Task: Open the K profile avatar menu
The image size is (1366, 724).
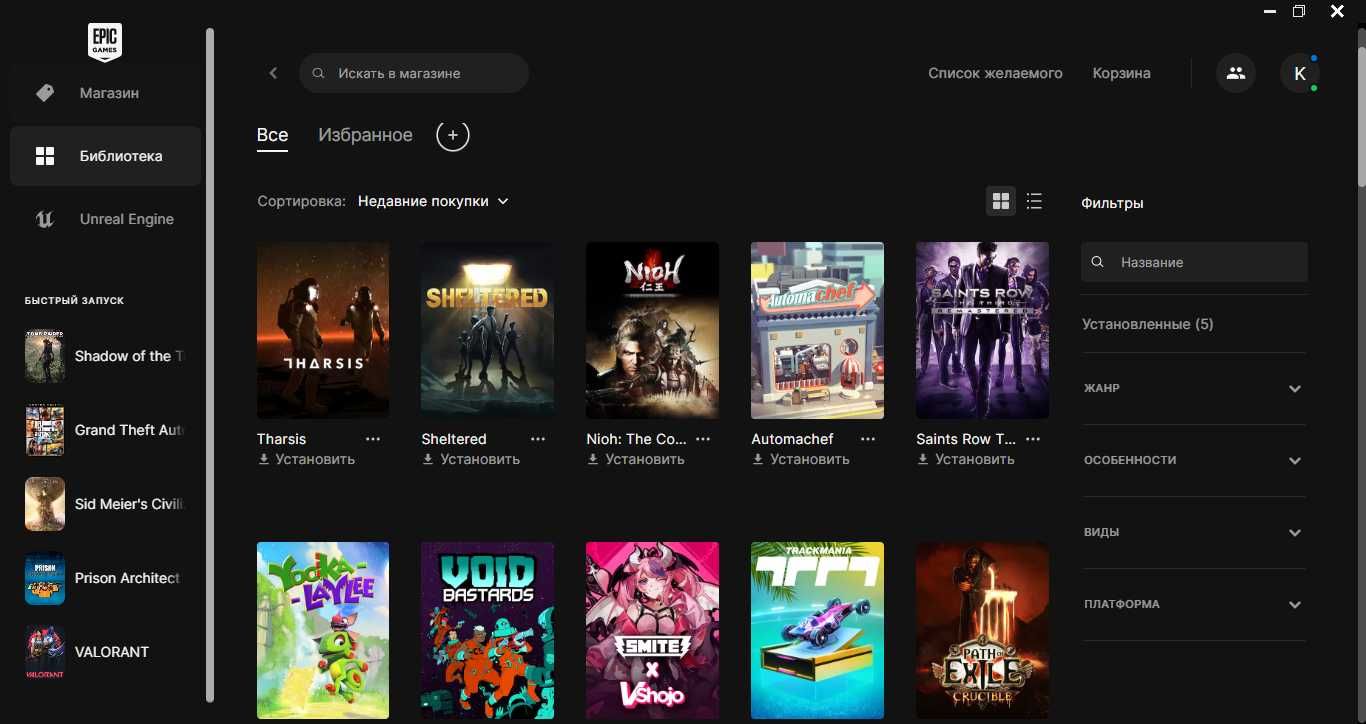Action: [1300, 73]
